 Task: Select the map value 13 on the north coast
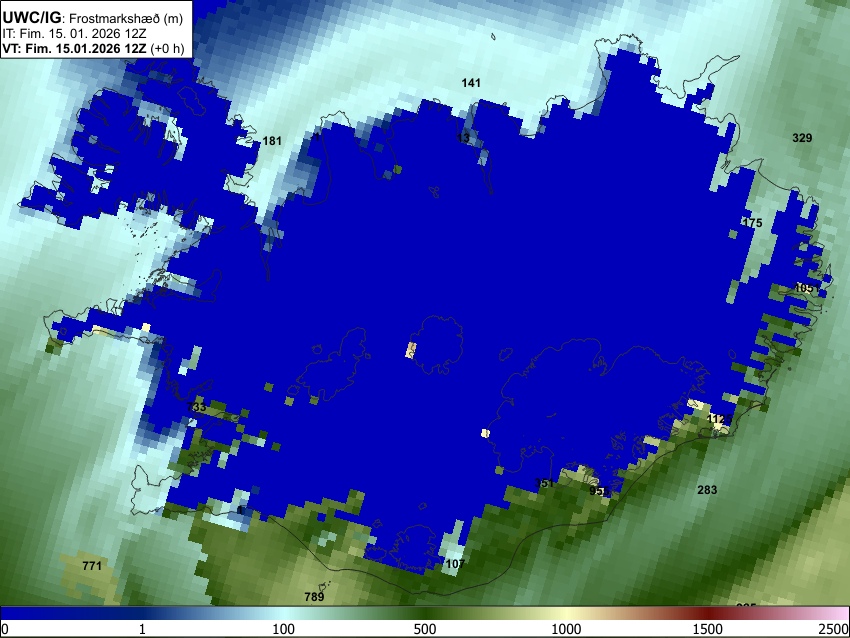463,138
